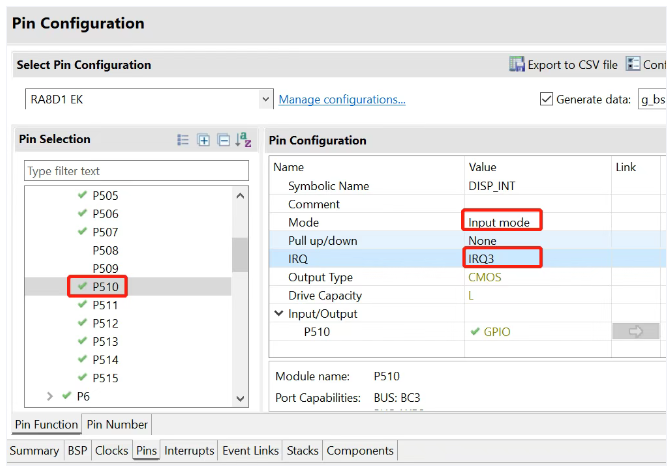Viewport: 670px width, 473px height.
Task: Open the Components tab
Action: [360, 450]
